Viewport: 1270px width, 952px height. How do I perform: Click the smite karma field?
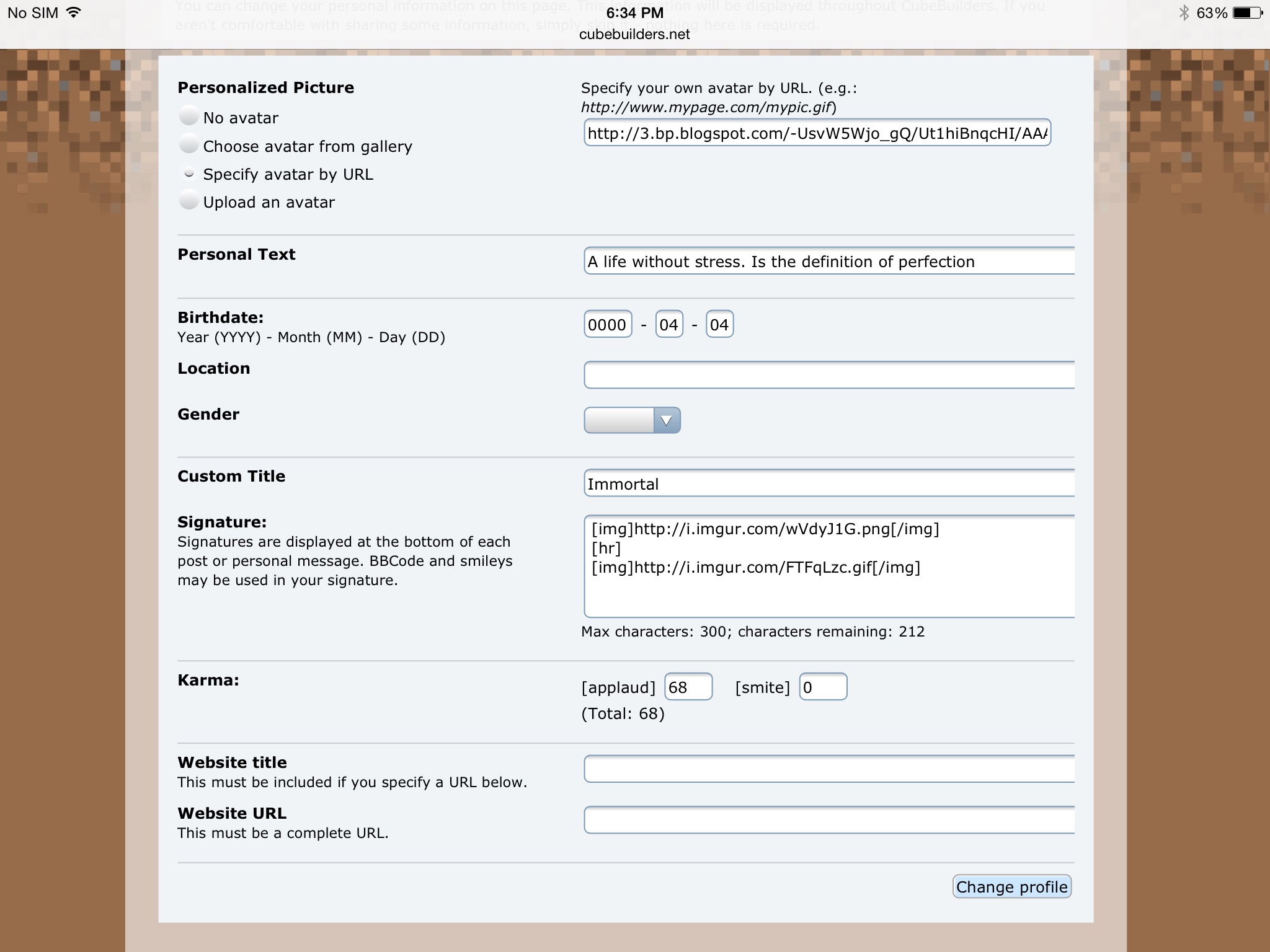tap(822, 687)
